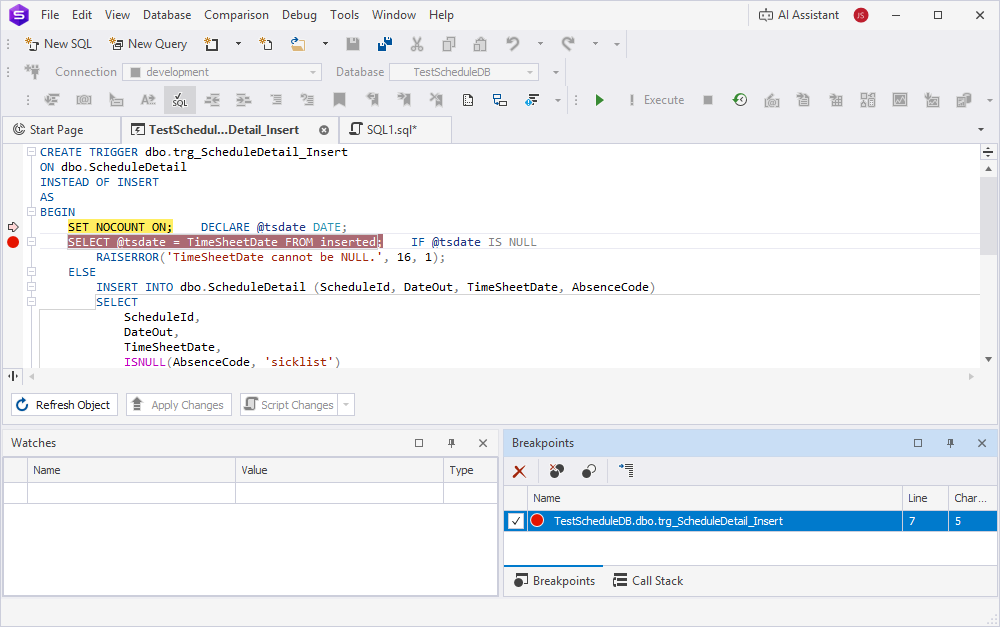Click the SQL syntax check toolbar icon
The width and height of the screenshot is (1000, 627).
179,100
